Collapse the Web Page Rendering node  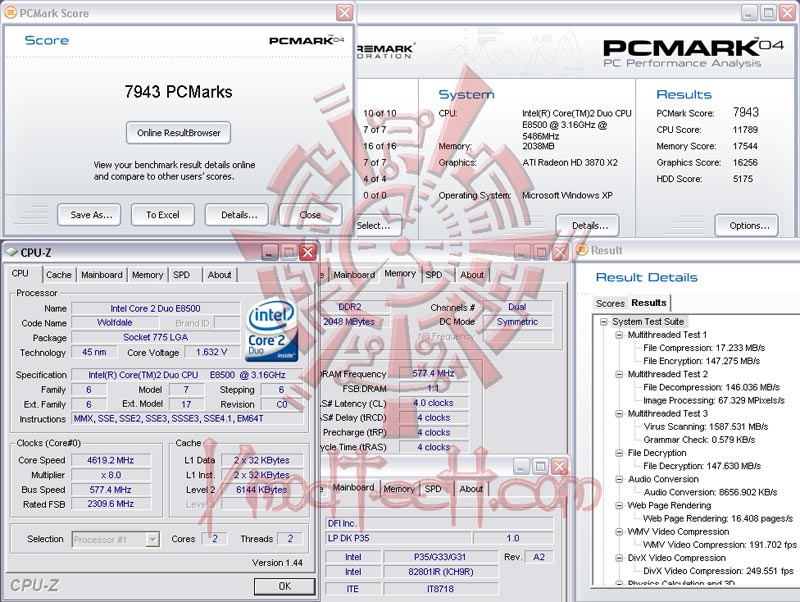click(x=619, y=506)
